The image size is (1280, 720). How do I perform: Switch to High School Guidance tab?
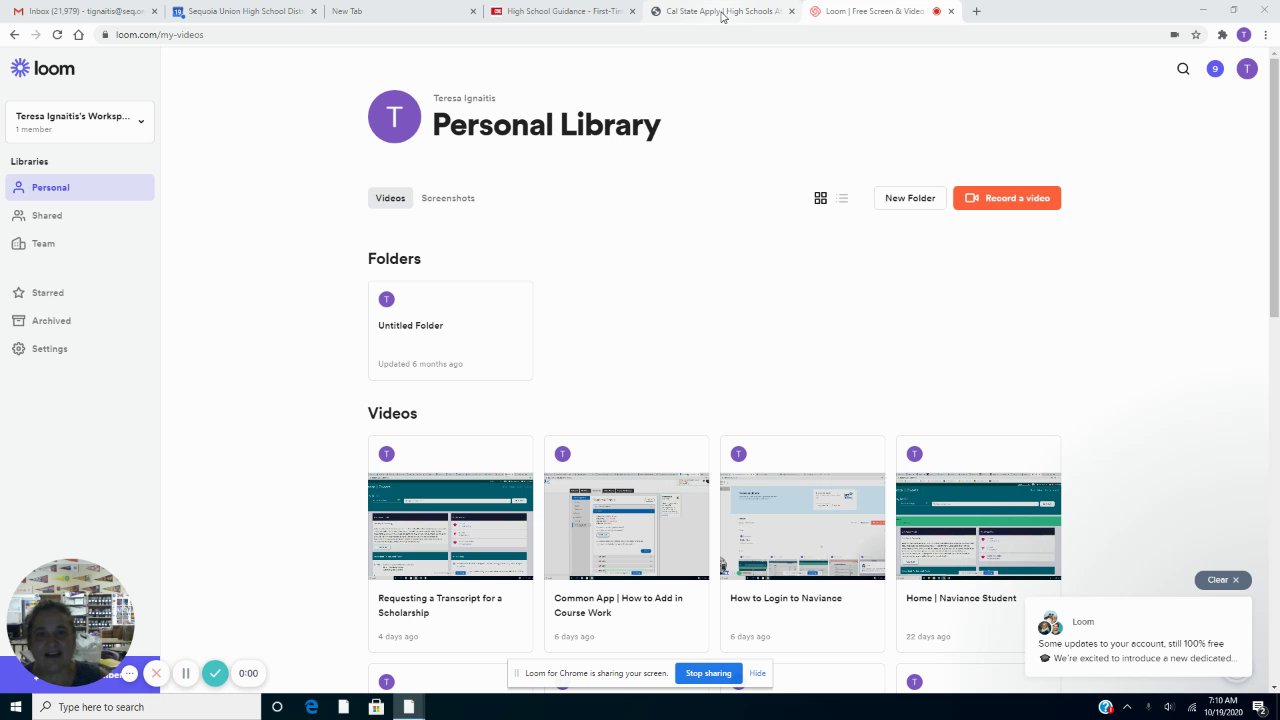pos(563,11)
